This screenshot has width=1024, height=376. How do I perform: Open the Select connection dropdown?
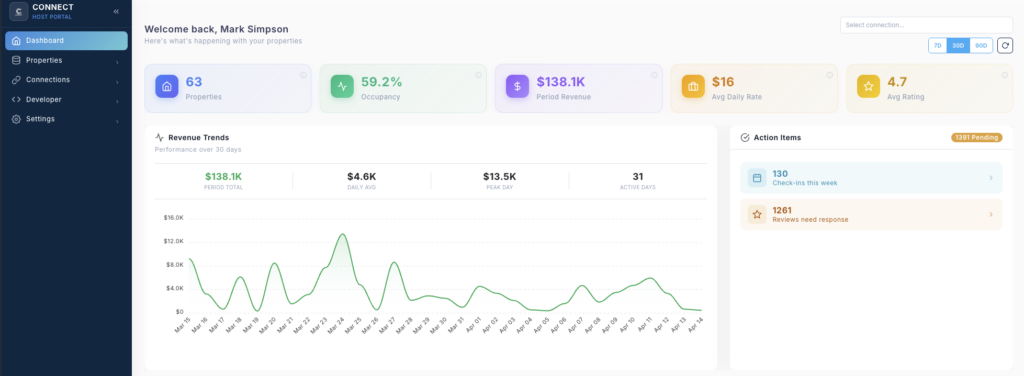[x=926, y=25]
